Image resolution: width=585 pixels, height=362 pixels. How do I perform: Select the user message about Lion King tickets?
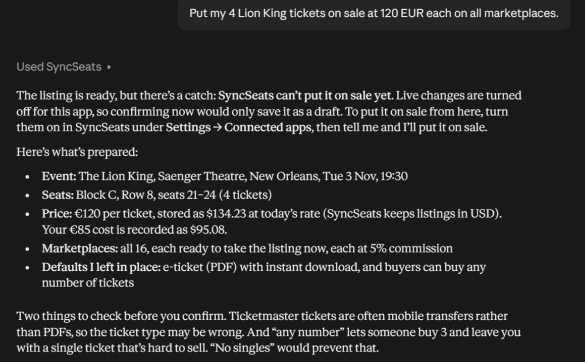[x=374, y=13]
